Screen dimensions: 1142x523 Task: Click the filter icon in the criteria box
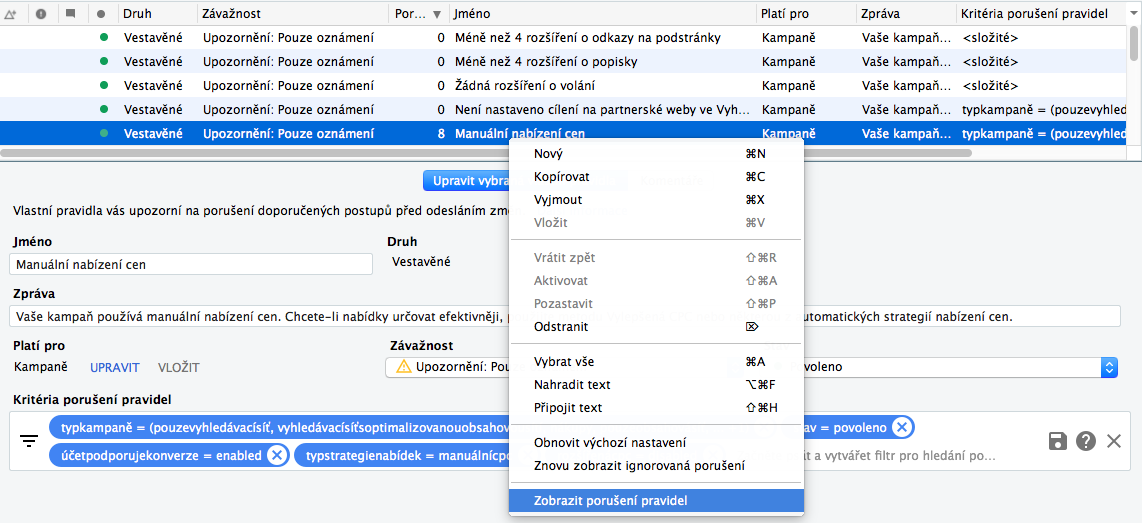[28, 441]
